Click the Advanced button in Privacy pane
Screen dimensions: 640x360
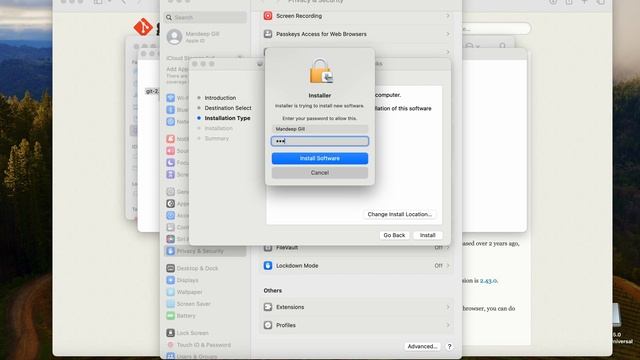pyautogui.click(x=422, y=347)
